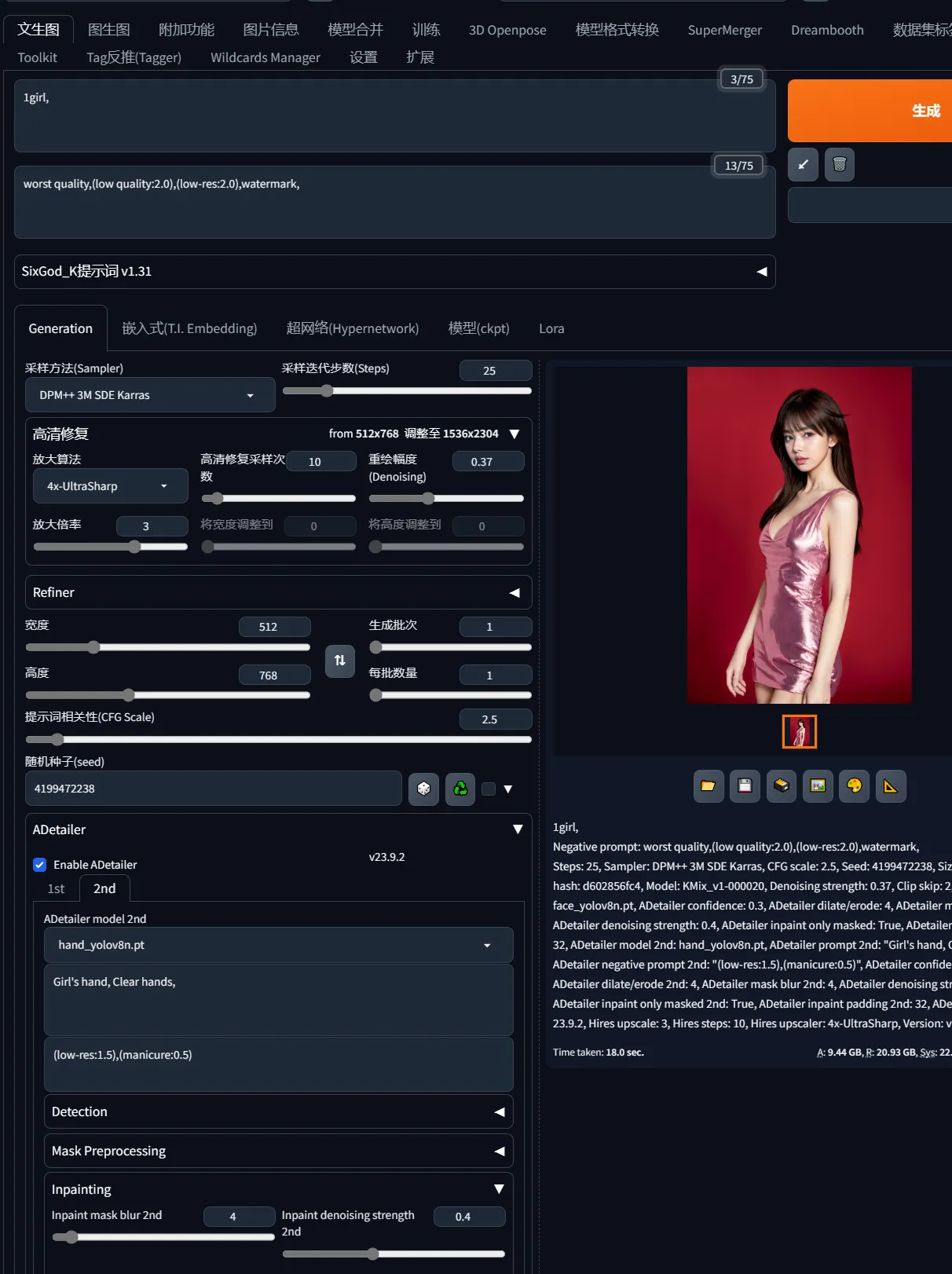Send image to img2img with picture icon
Image resolution: width=952 pixels, height=1274 pixels.
click(818, 785)
